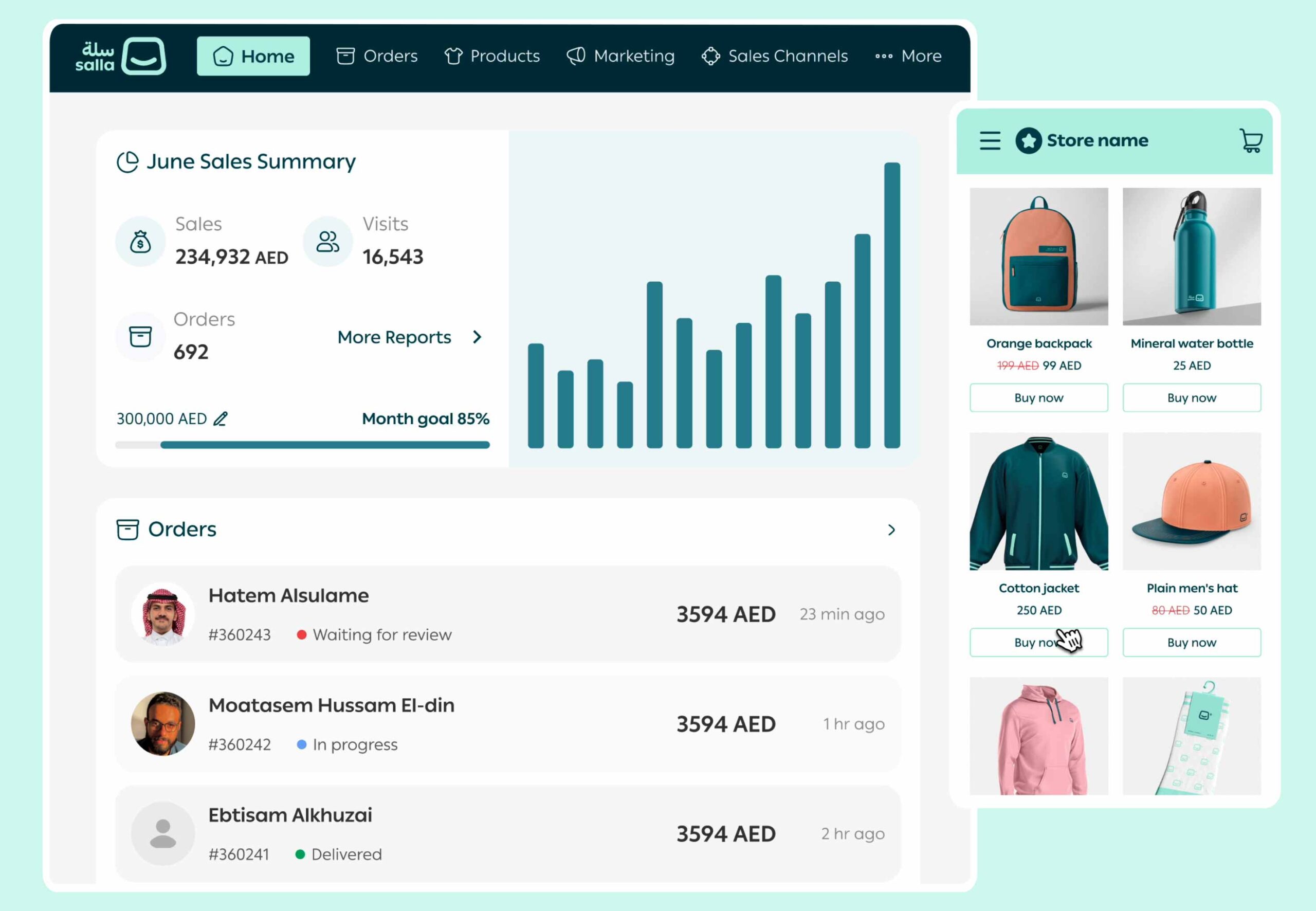
Task: Click the Orange backpack product title
Action: tap(1038, 343)
